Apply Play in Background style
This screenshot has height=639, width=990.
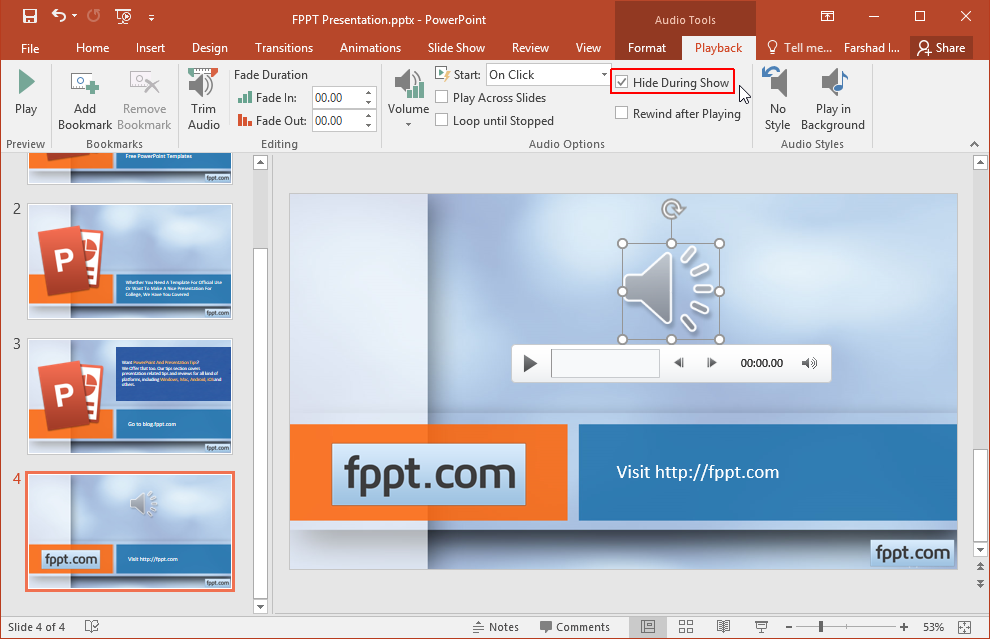tap(833, 100)
